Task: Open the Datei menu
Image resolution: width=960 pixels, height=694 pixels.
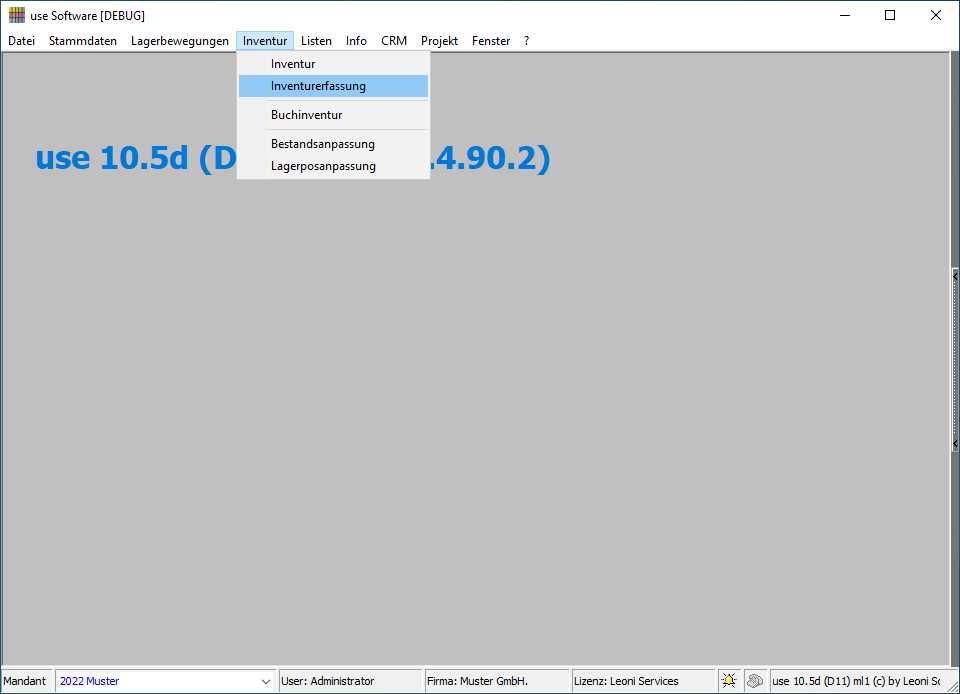Action: [21, 41]
